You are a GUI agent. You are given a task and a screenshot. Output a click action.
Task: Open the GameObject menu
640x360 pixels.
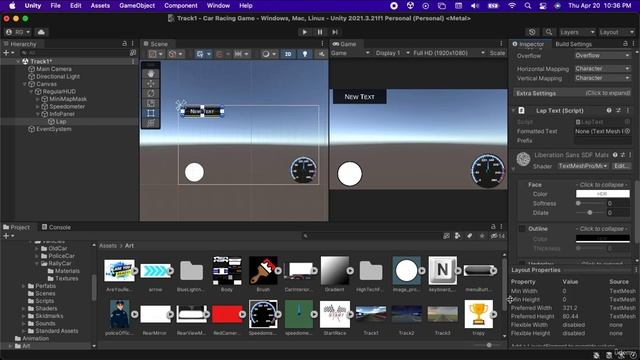pos(137,6)
